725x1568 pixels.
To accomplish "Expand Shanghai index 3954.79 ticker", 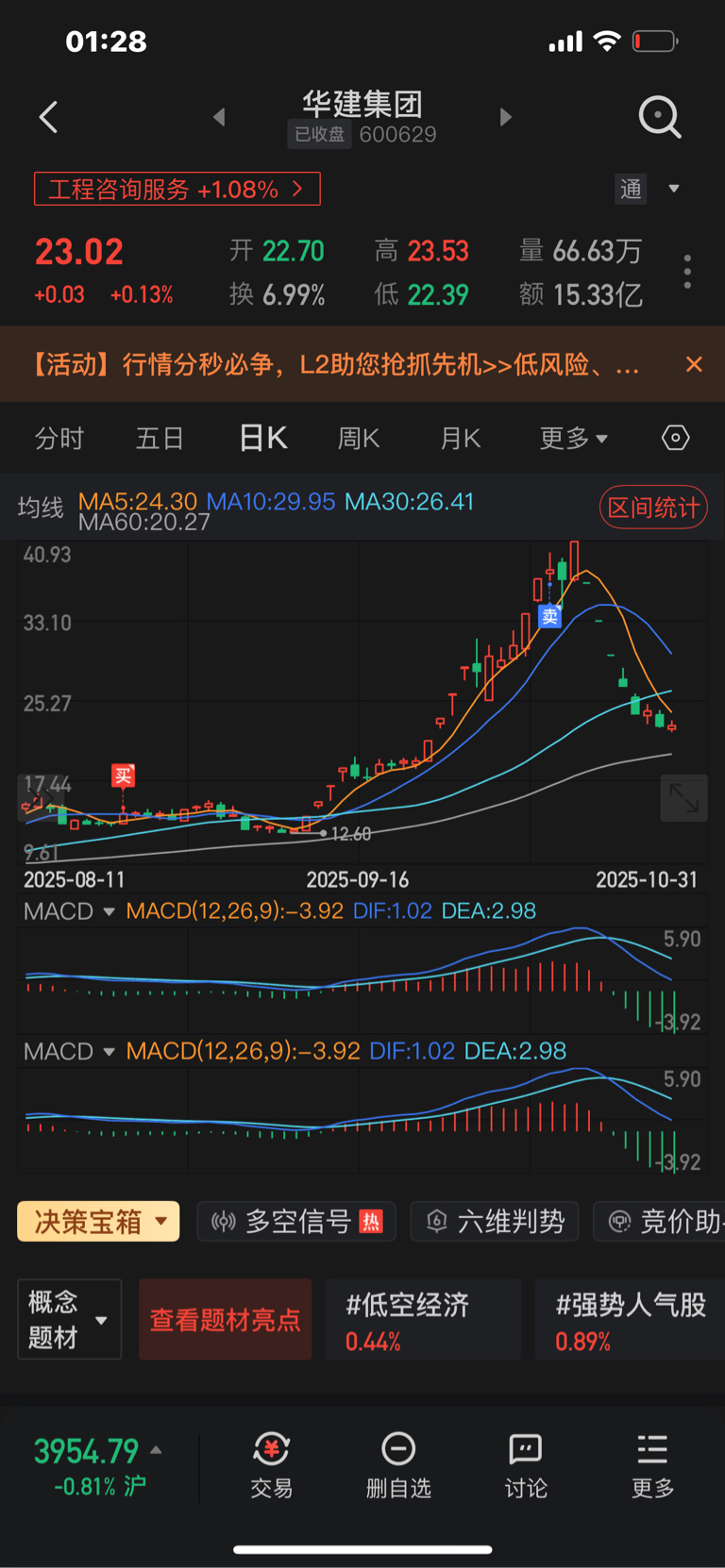I will pyautogui.click(x=98, y=1465).
